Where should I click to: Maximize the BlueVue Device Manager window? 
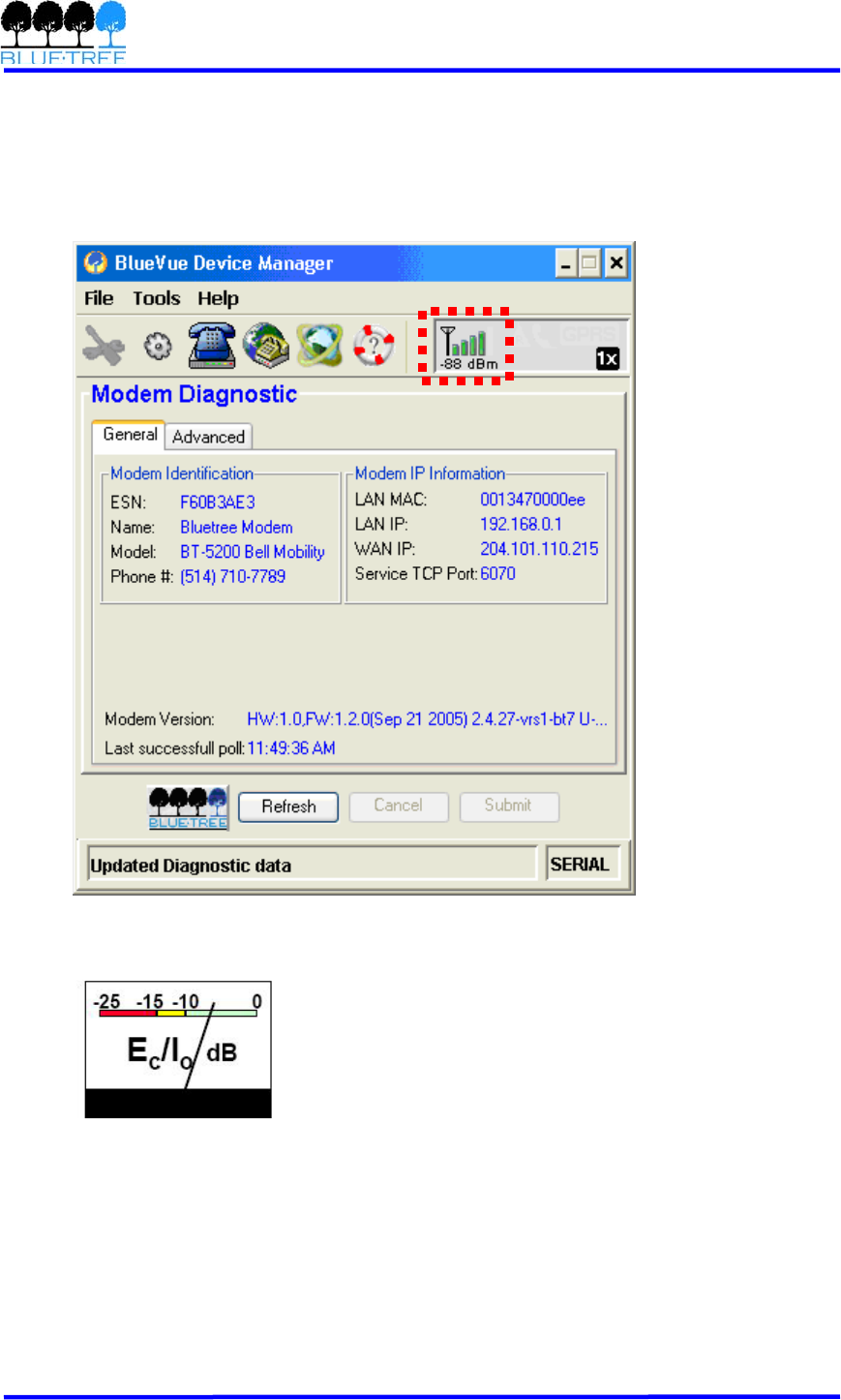click(589, 263)
